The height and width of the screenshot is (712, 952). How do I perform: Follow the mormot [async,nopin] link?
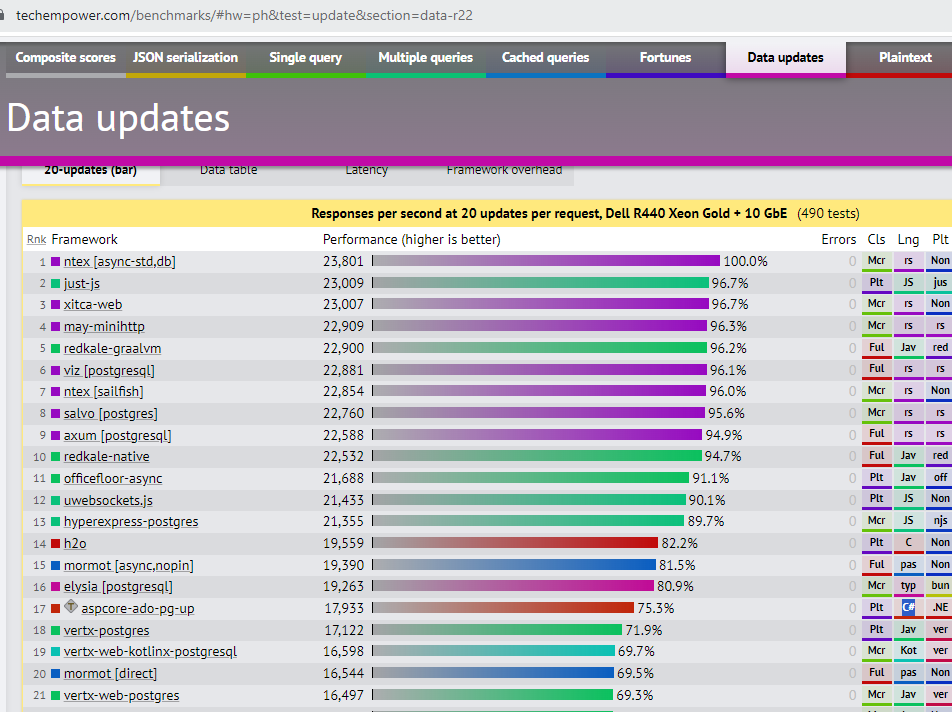pos(129,565)
